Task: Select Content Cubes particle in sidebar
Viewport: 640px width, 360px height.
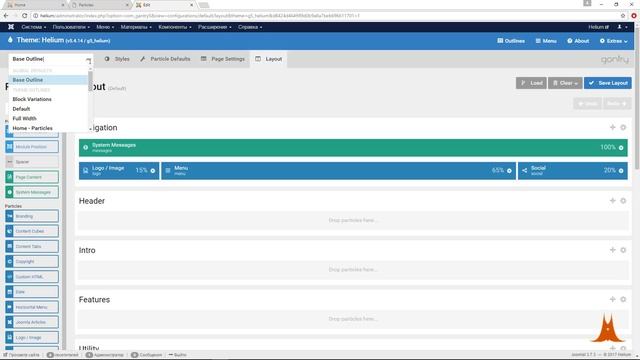Action: pos(32,231)
